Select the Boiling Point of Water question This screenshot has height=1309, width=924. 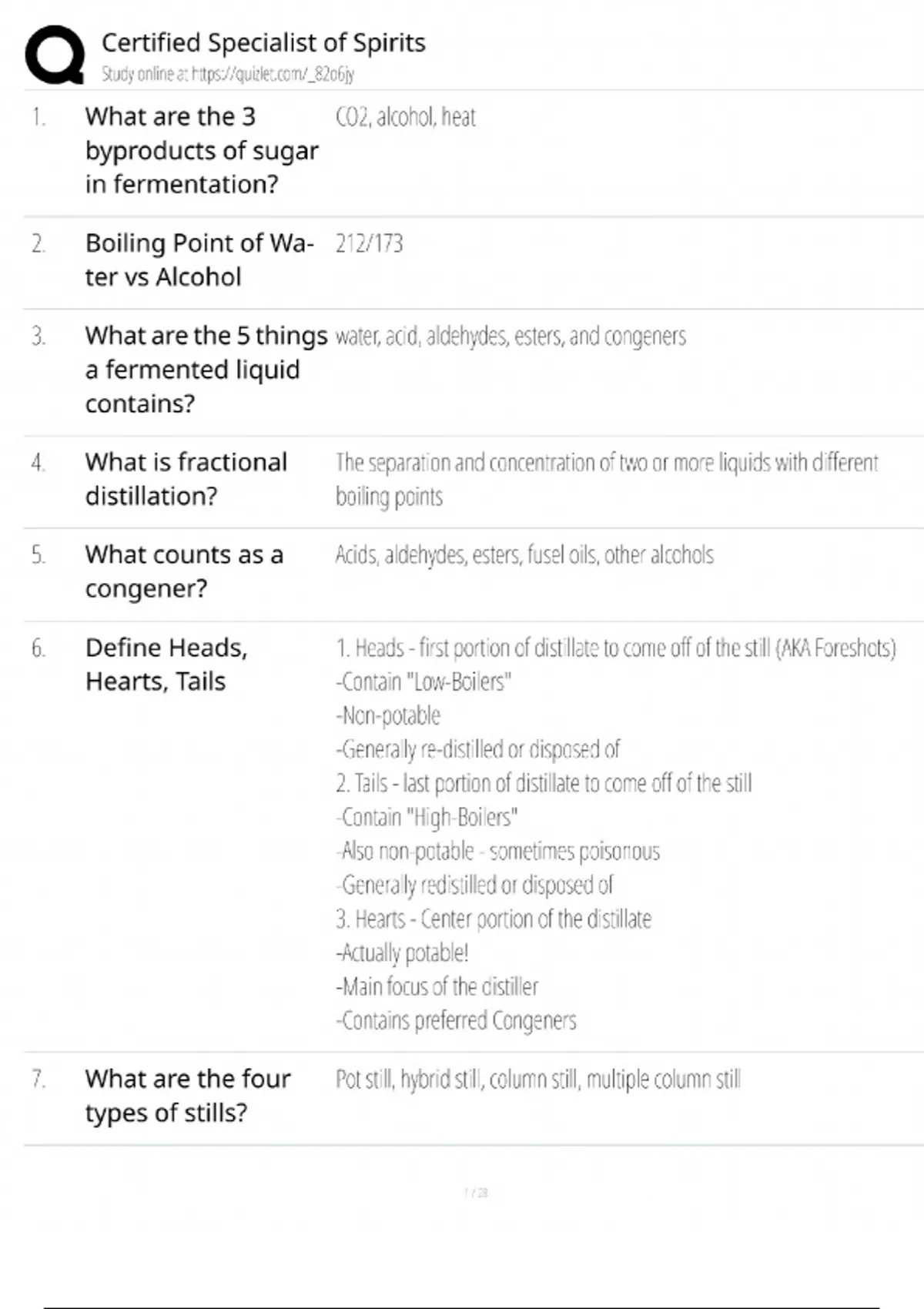199,259
